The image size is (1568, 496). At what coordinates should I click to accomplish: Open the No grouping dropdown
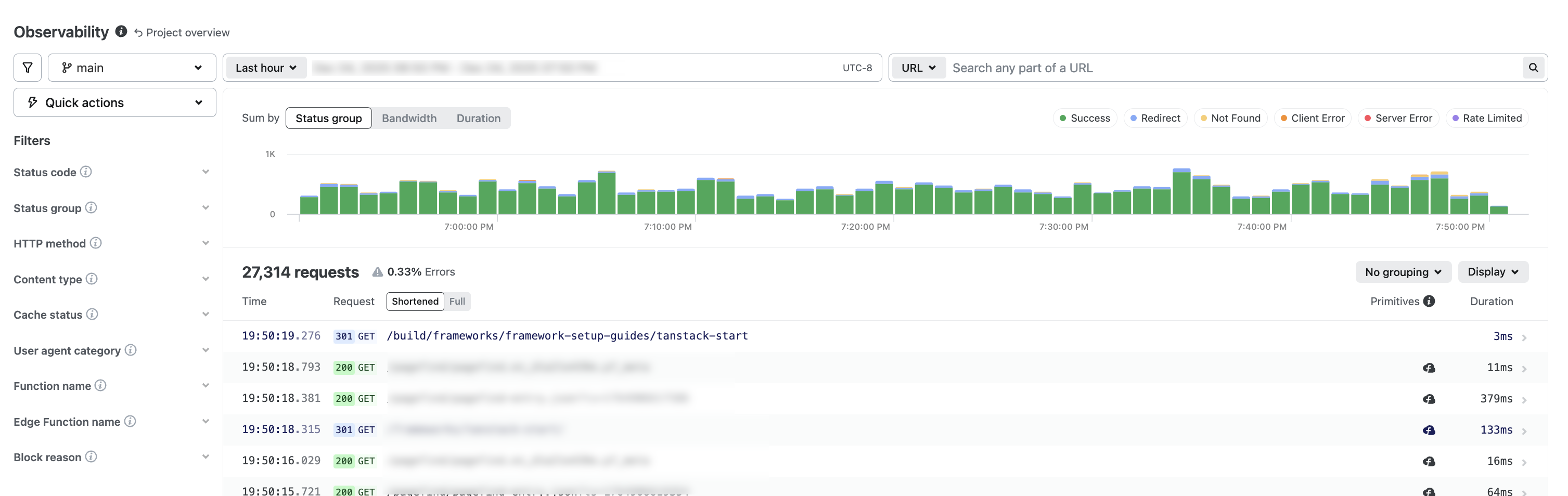(x=1403, y=271)
